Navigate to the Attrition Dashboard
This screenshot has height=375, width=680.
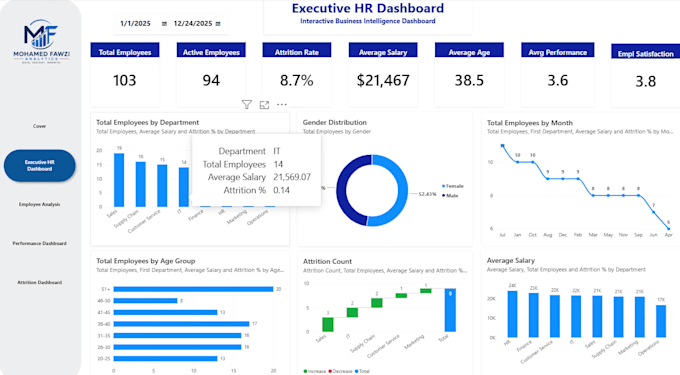[39, 282]
